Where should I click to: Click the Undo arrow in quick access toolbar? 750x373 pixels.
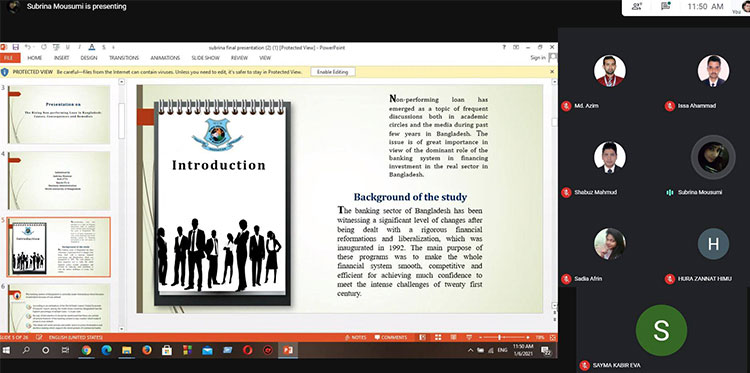tap(28, 47)
